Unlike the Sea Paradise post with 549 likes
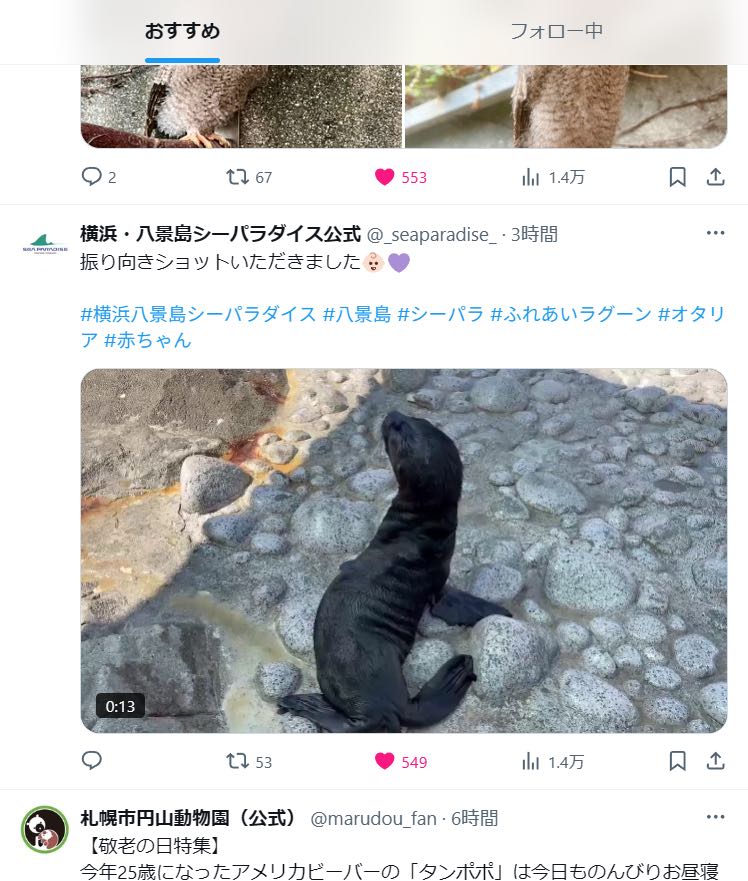Image resolution: width=748 pixels, height=881 pixels. point(401,761)
